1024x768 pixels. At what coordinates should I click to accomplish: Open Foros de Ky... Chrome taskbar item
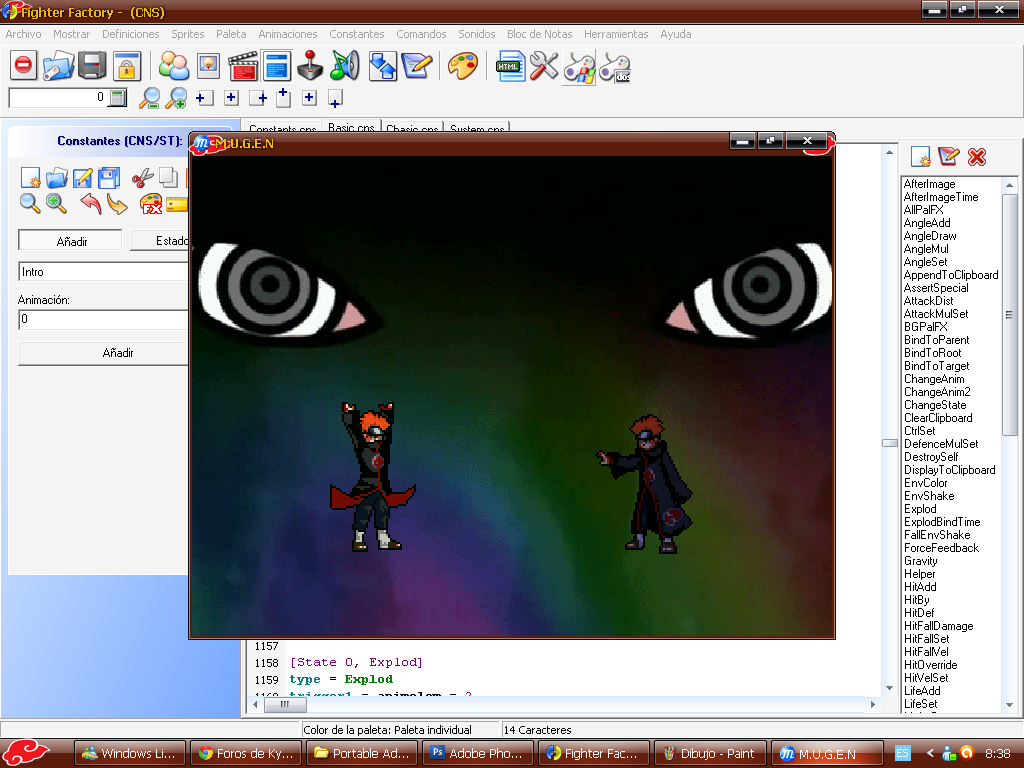click(x=246, y=754)
